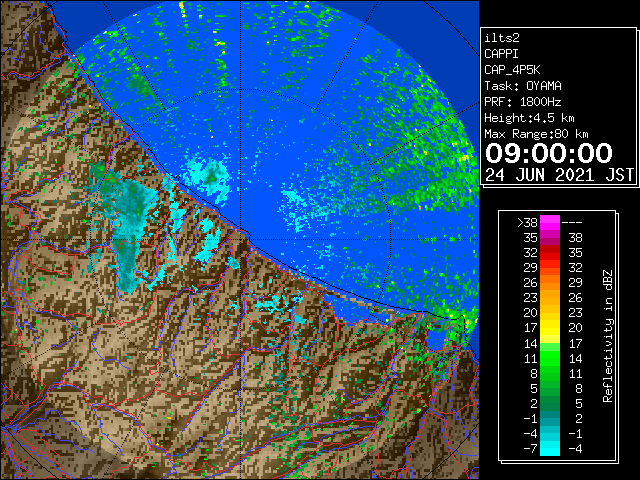
Task: Click the '24 JUN 2021 JST' date
Action: pos(559,175)
